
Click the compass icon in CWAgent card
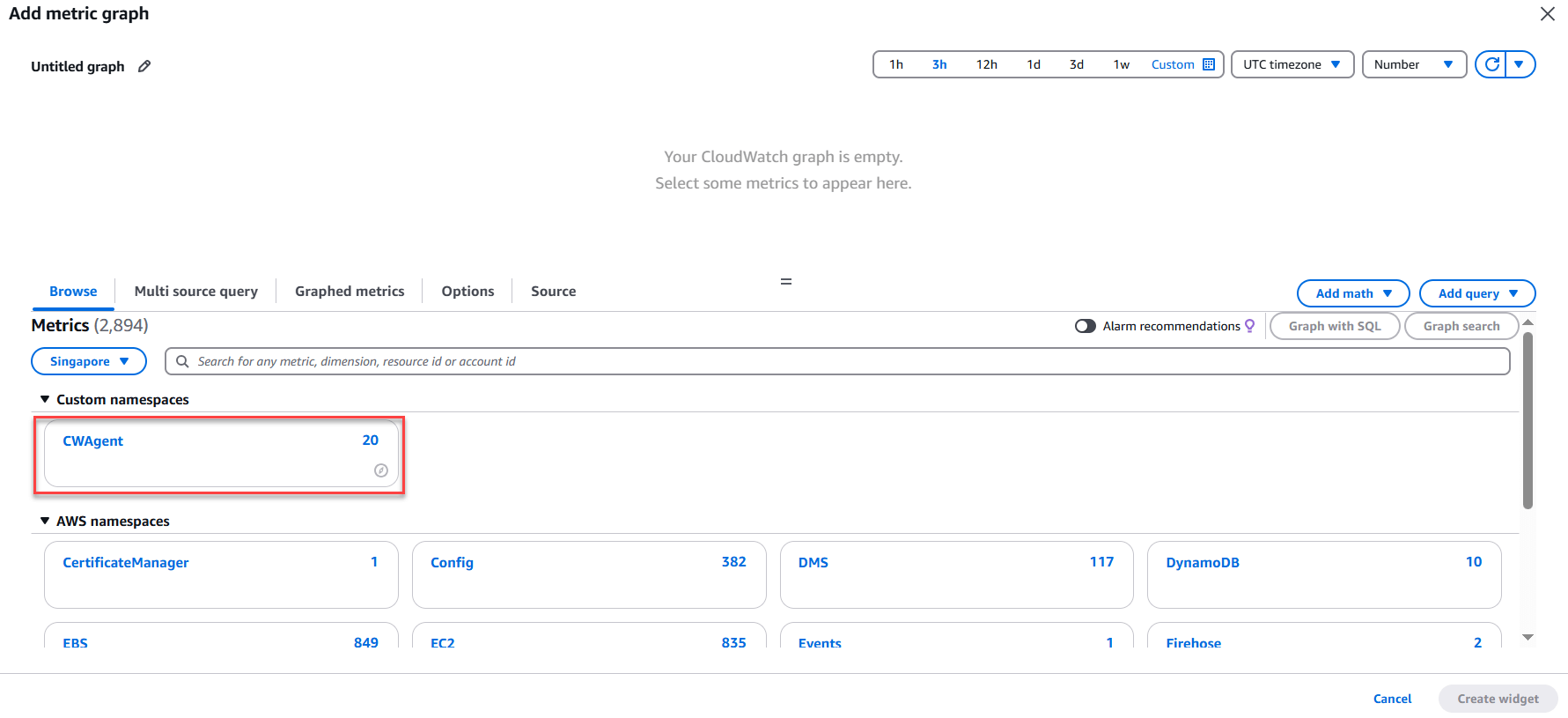(381, 470)
